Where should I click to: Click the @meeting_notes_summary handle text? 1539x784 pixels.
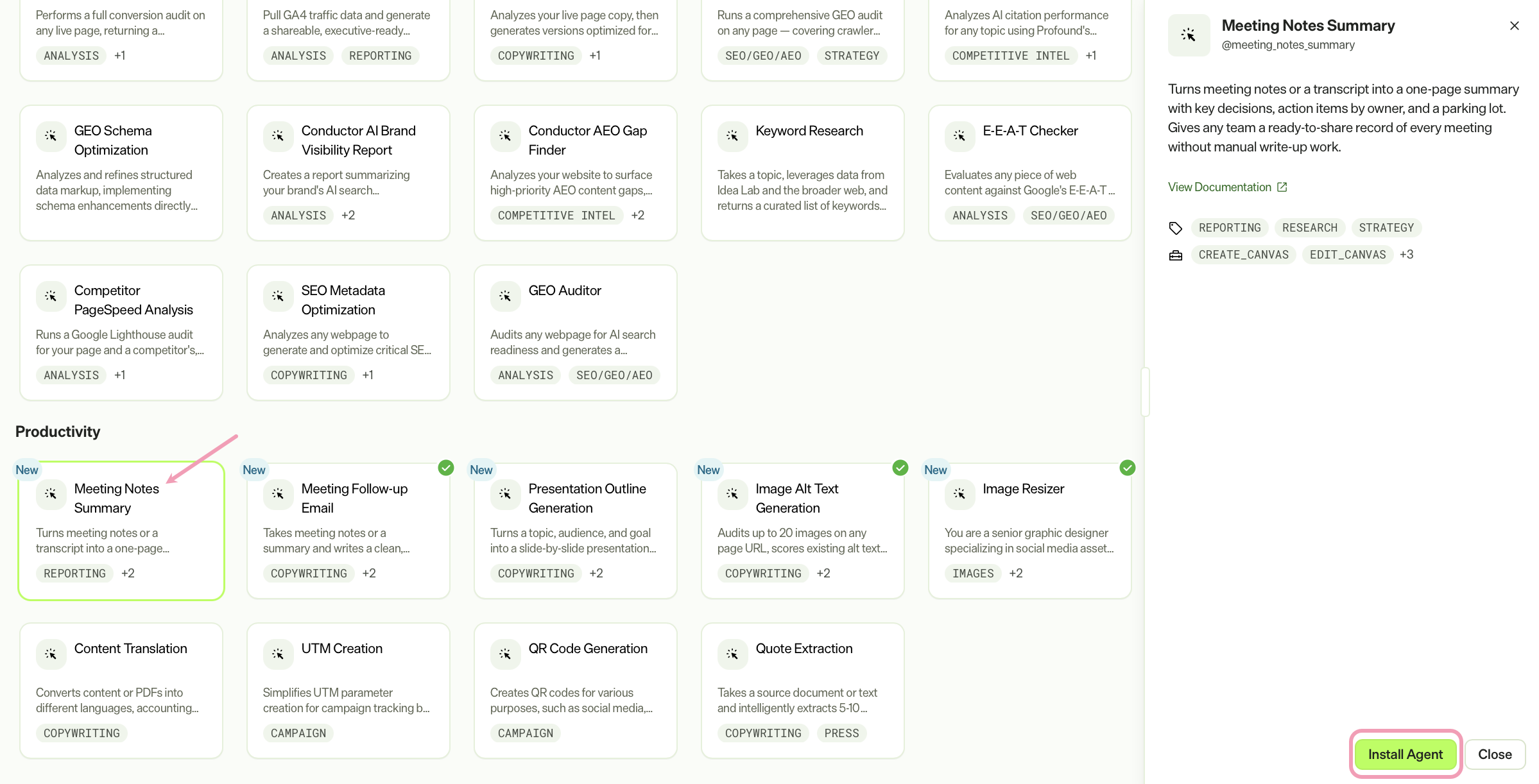pos(1288,45)
